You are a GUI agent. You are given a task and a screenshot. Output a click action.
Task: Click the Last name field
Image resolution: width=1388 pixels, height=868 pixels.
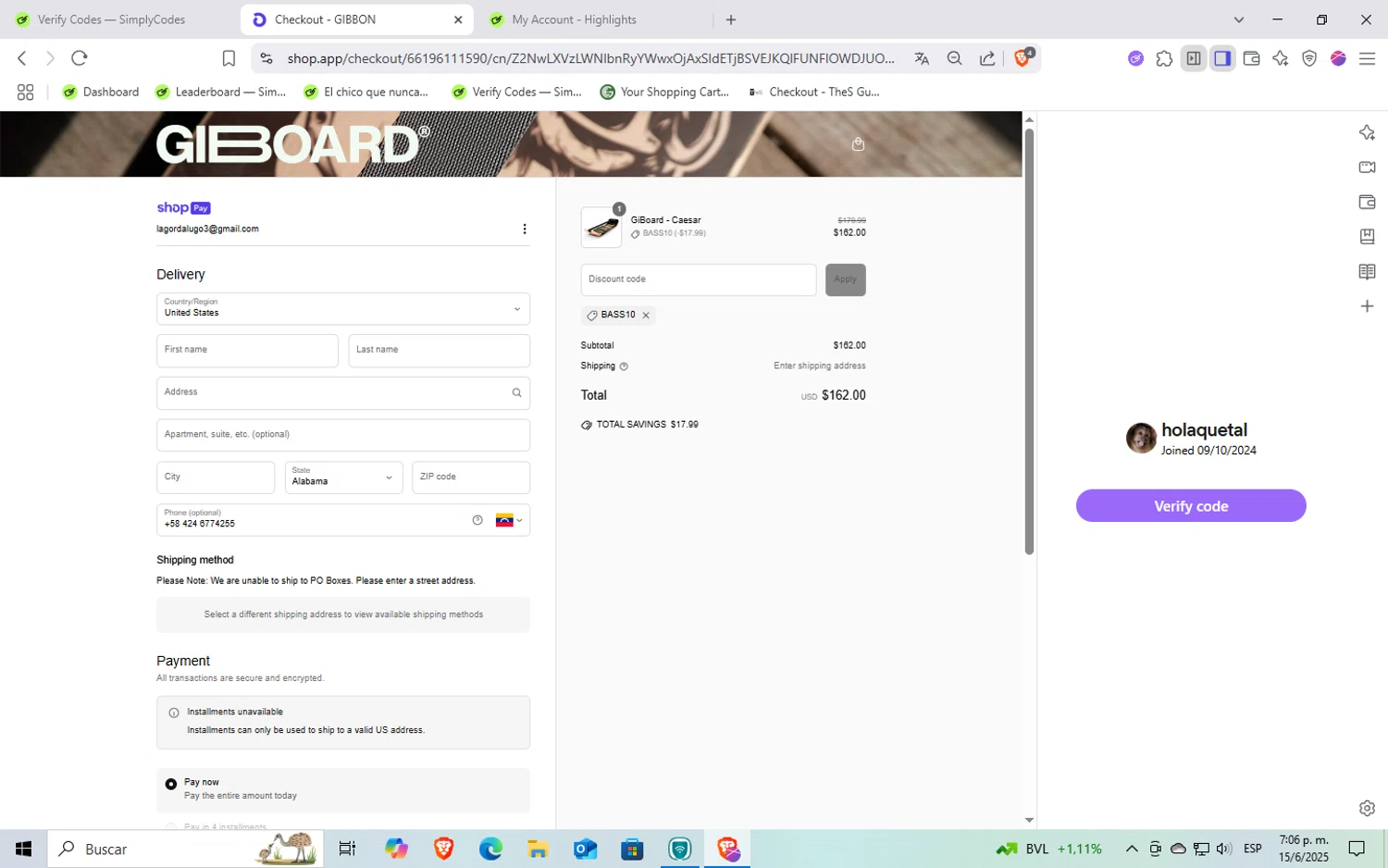(440, 351)
